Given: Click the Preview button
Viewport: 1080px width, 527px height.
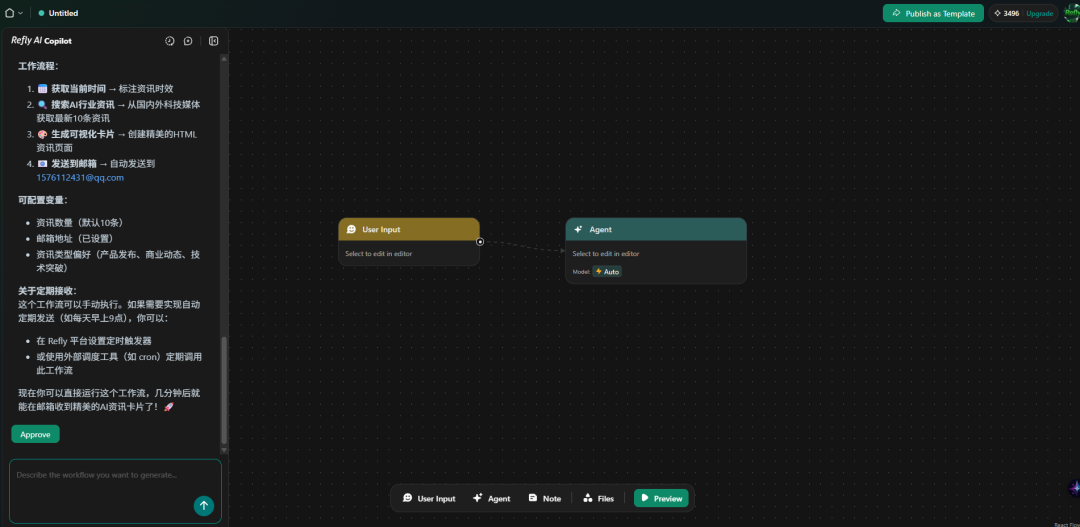Looking at the screenshot, I should click(x=661, y=498).
